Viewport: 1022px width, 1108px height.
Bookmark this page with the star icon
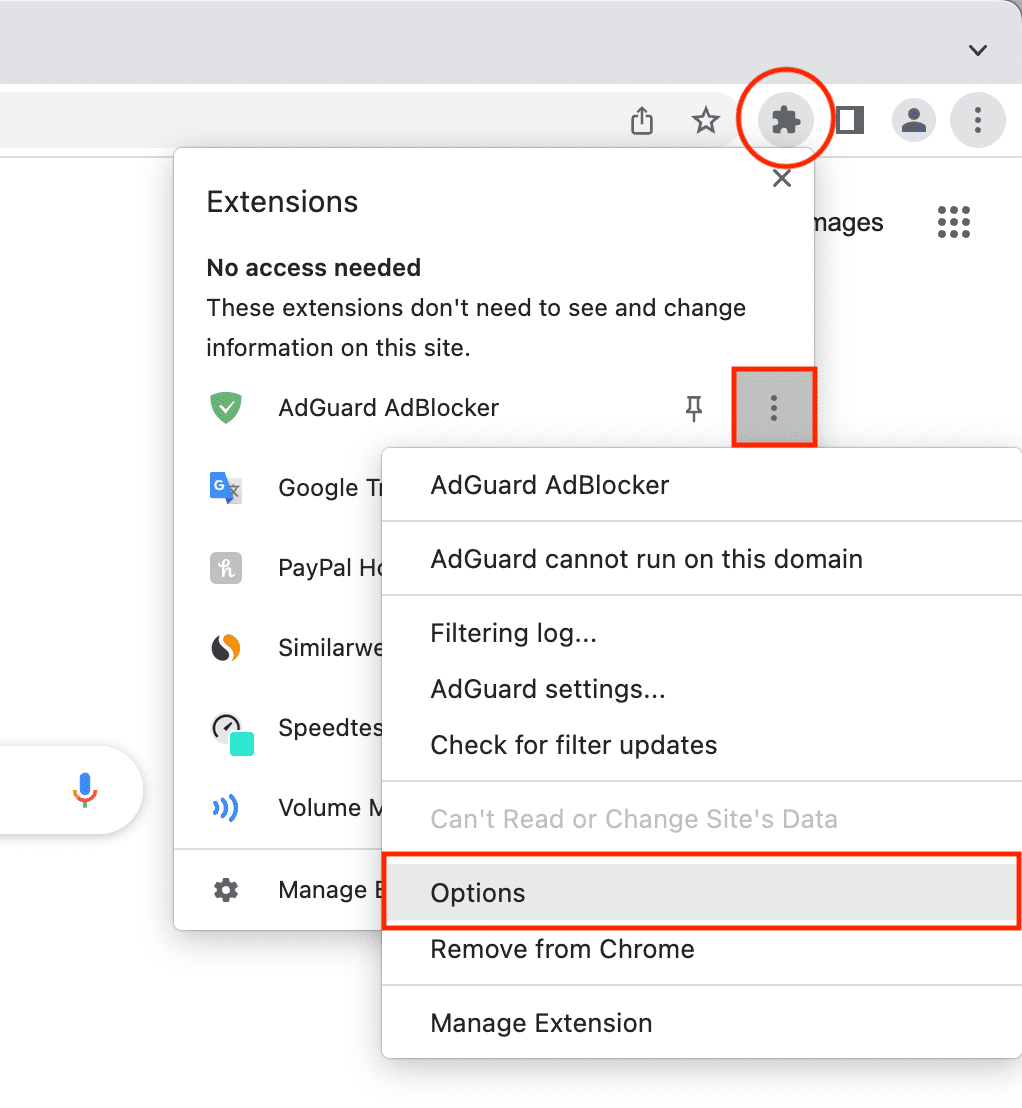[x=705, y=121]
